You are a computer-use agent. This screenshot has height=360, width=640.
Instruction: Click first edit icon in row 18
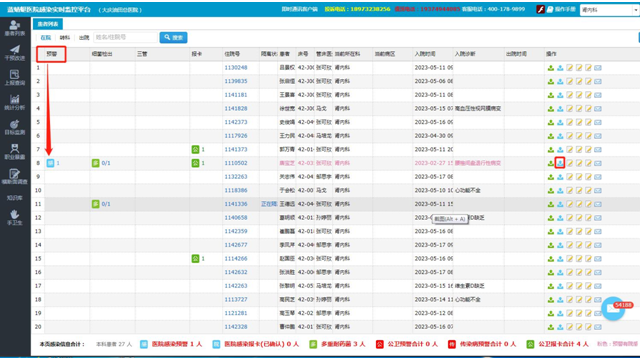click(569, 299)
